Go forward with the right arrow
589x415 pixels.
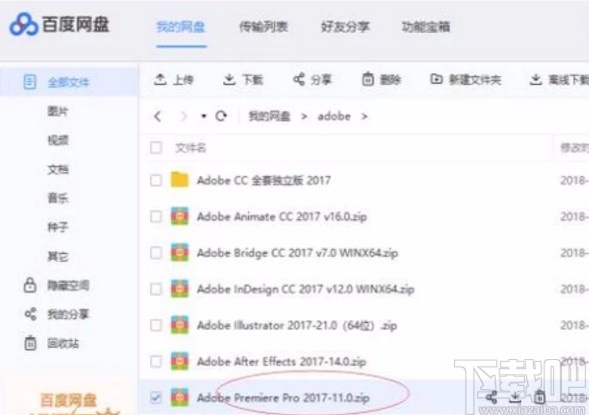[x=183, y=116]
